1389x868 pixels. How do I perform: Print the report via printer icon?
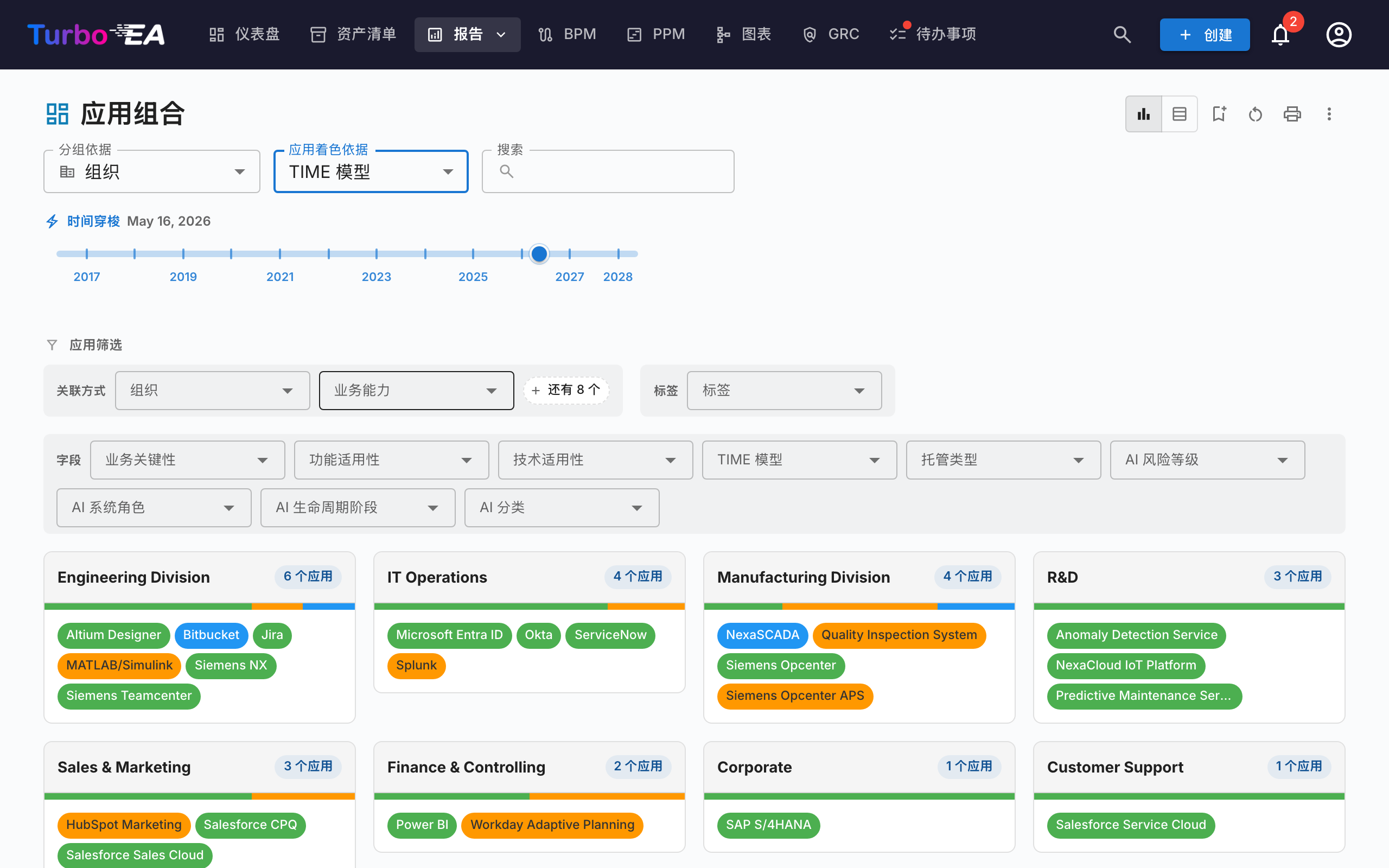(x=1292, y=114)
